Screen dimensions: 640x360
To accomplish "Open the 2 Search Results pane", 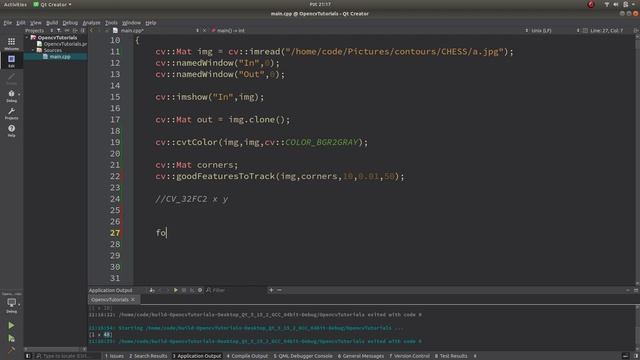I will (x=148, y=356).
